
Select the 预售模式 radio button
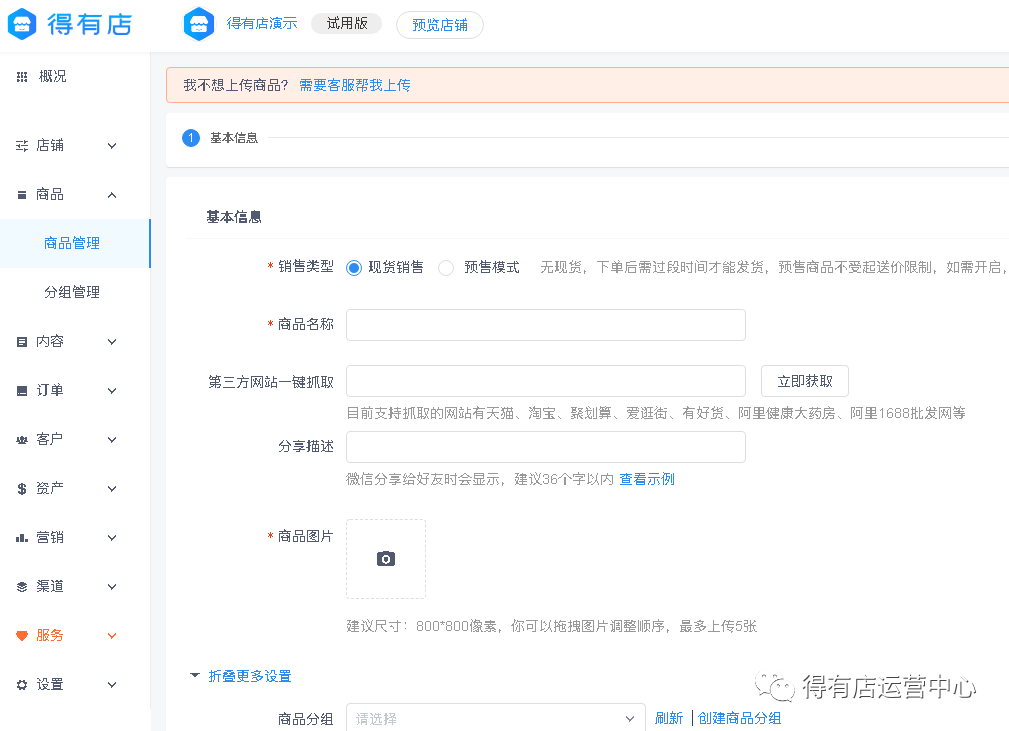(446, 268)
